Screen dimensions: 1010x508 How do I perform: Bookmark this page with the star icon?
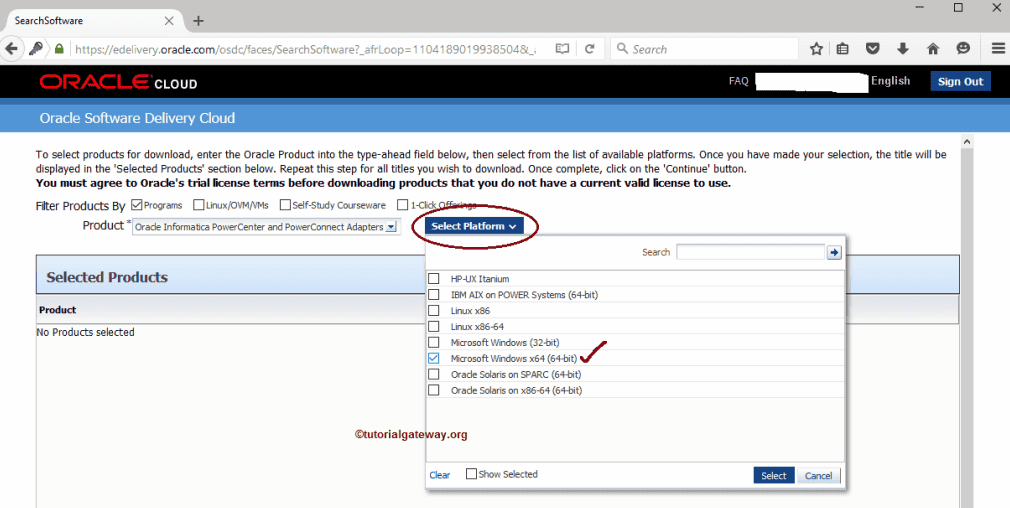816,49
